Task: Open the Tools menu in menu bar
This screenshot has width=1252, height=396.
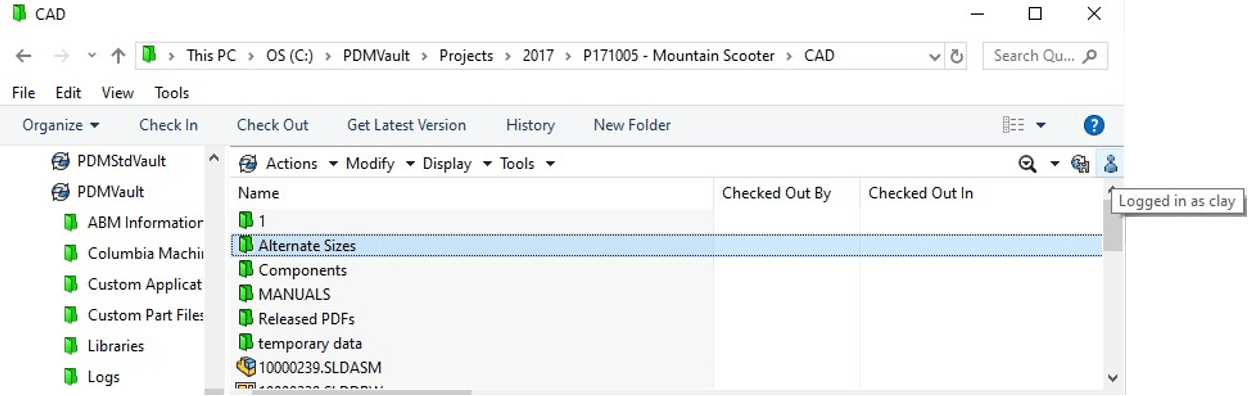Action: pyautogui.click(x=172, y=93)
